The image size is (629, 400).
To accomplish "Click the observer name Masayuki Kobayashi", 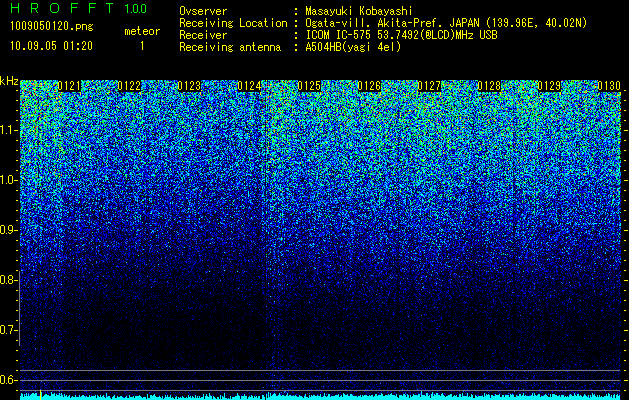I will [359, 11].
